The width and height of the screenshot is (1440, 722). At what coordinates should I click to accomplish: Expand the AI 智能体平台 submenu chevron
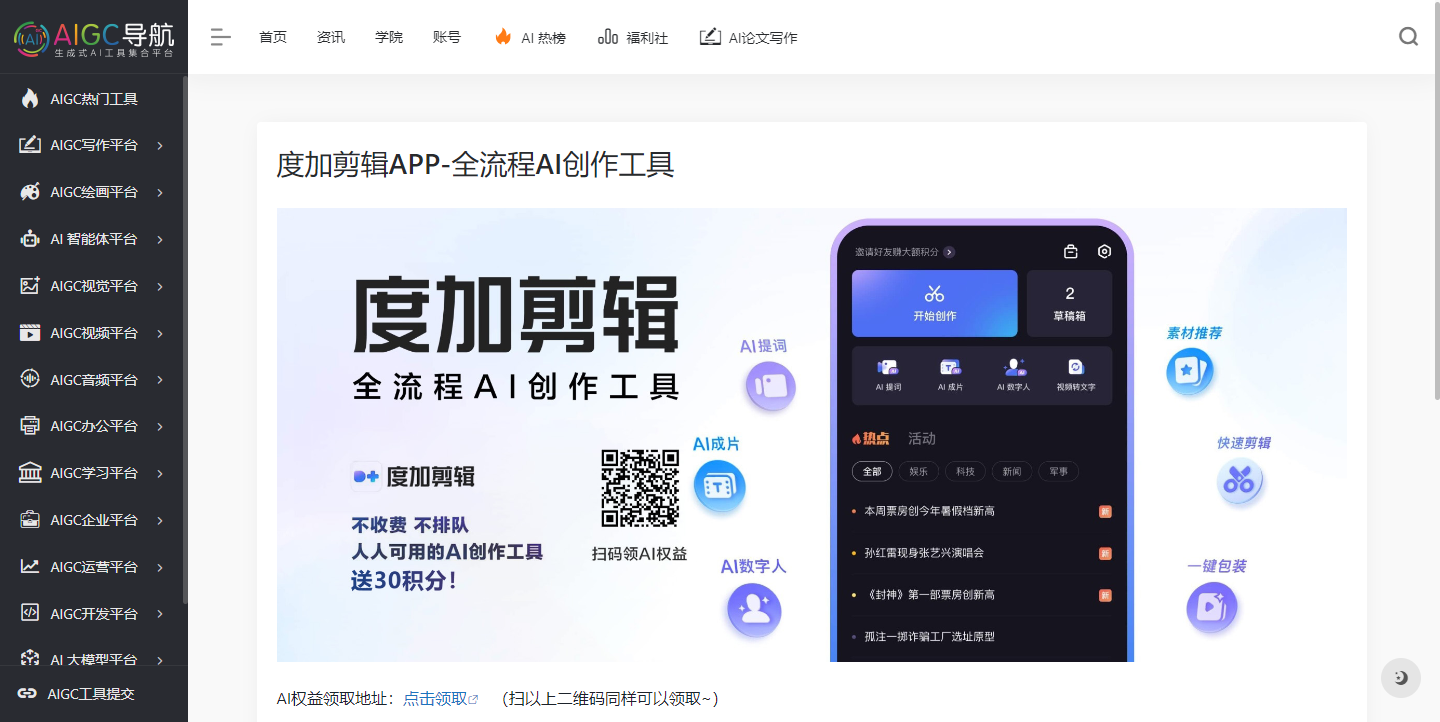tap(160, 240)
